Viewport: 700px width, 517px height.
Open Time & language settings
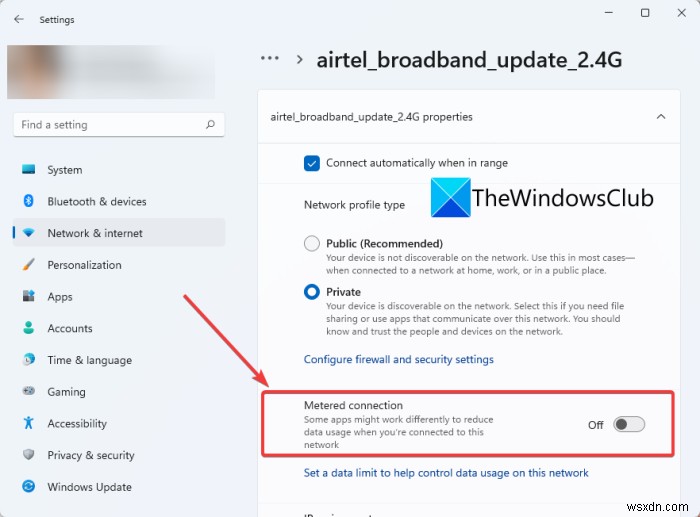click(x=89, y=360)
